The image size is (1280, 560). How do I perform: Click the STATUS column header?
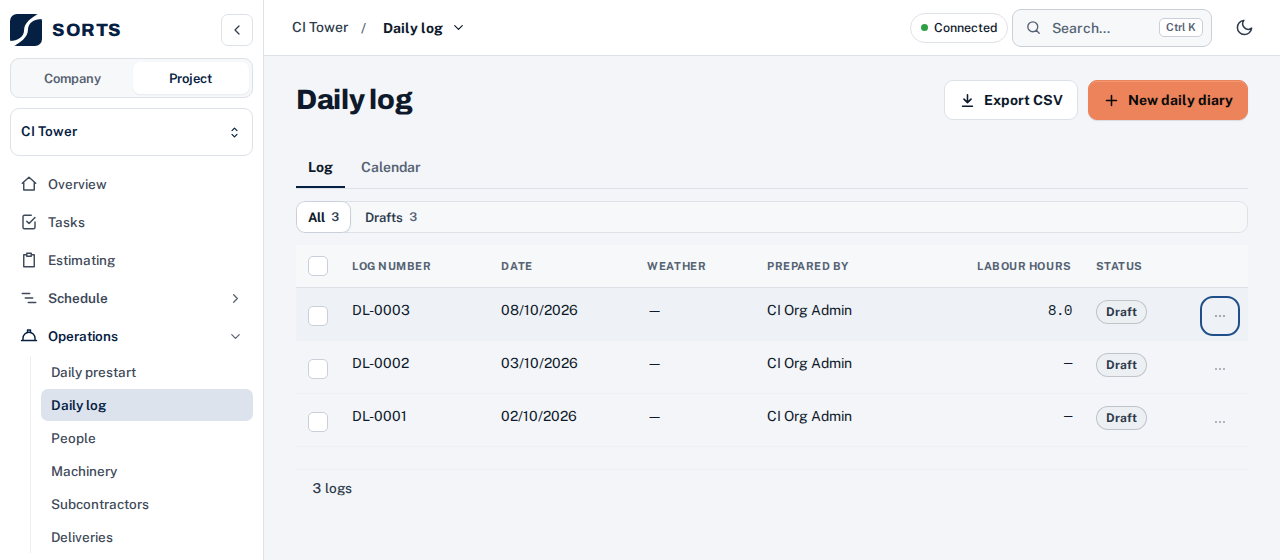1118,266
